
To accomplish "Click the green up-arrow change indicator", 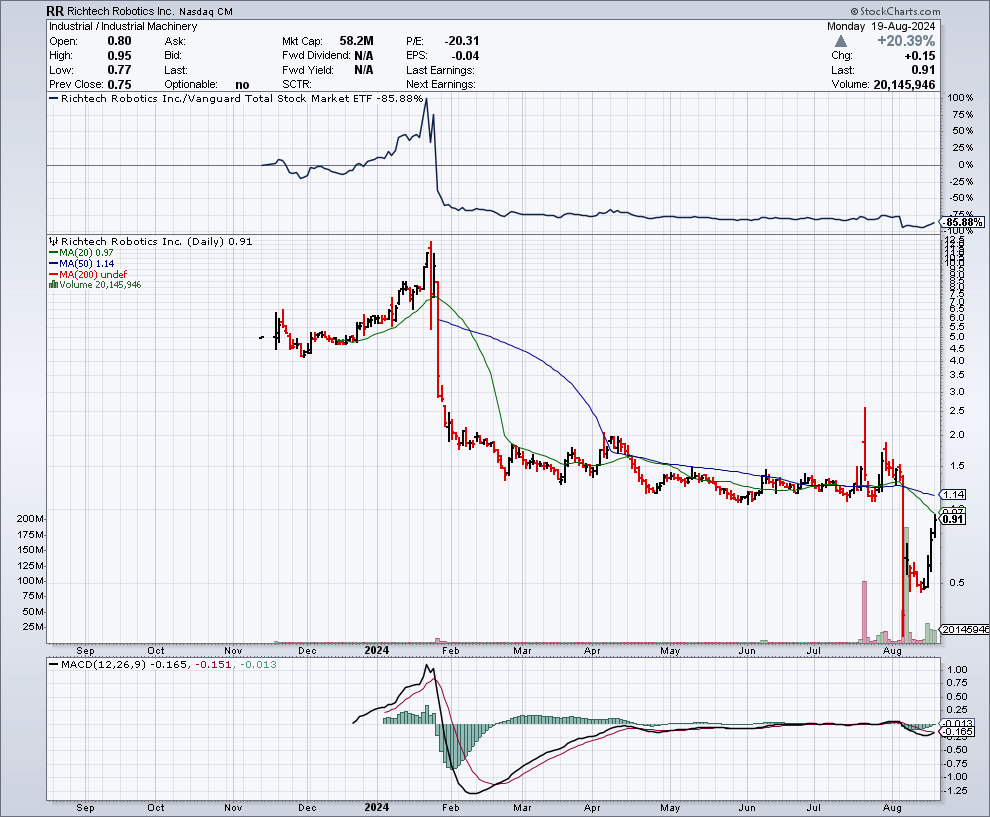I will 841,41.
